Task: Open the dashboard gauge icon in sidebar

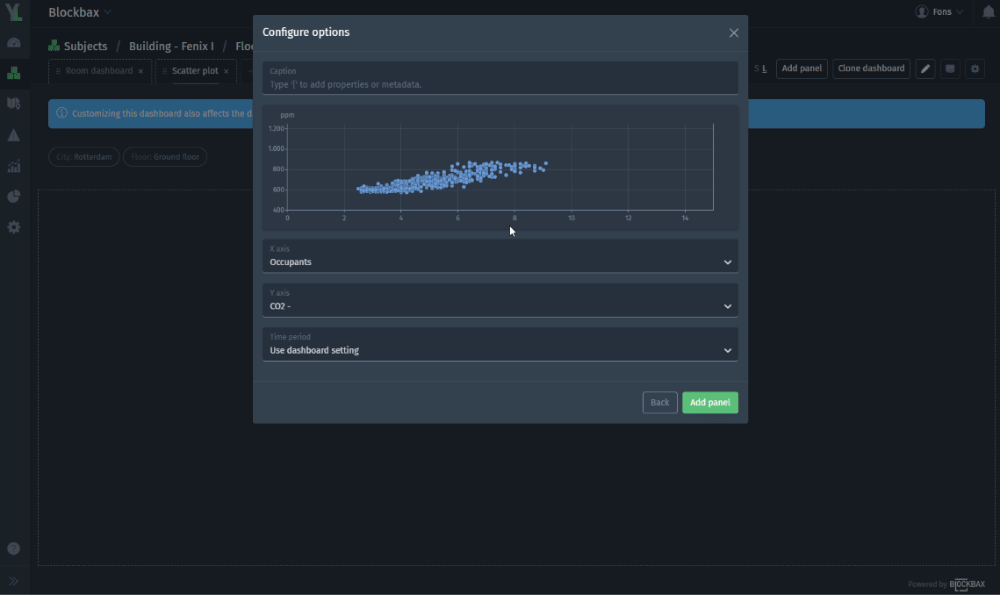Action: (x=14, y=43)
